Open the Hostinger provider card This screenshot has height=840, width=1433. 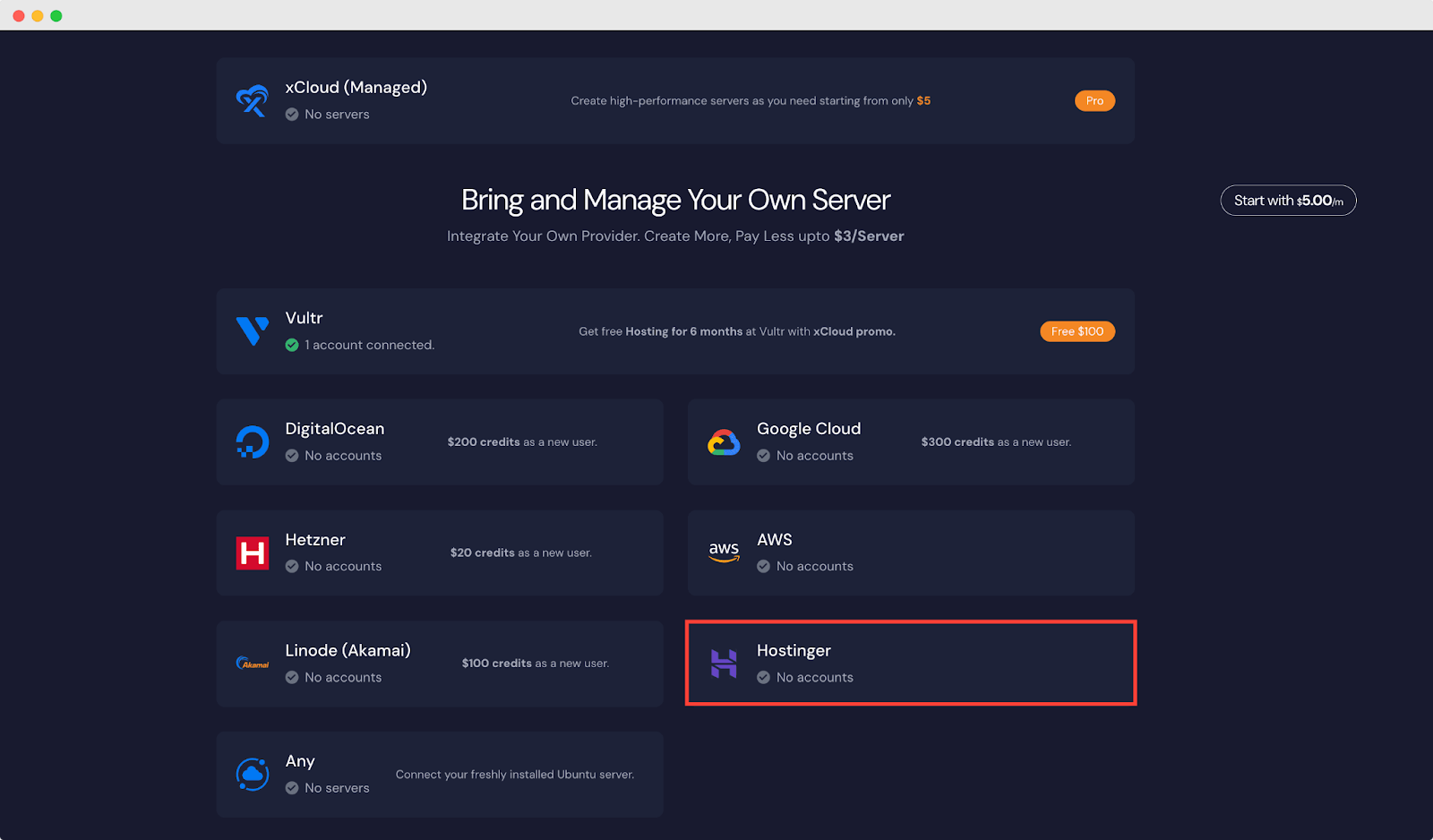pos(910,663)
